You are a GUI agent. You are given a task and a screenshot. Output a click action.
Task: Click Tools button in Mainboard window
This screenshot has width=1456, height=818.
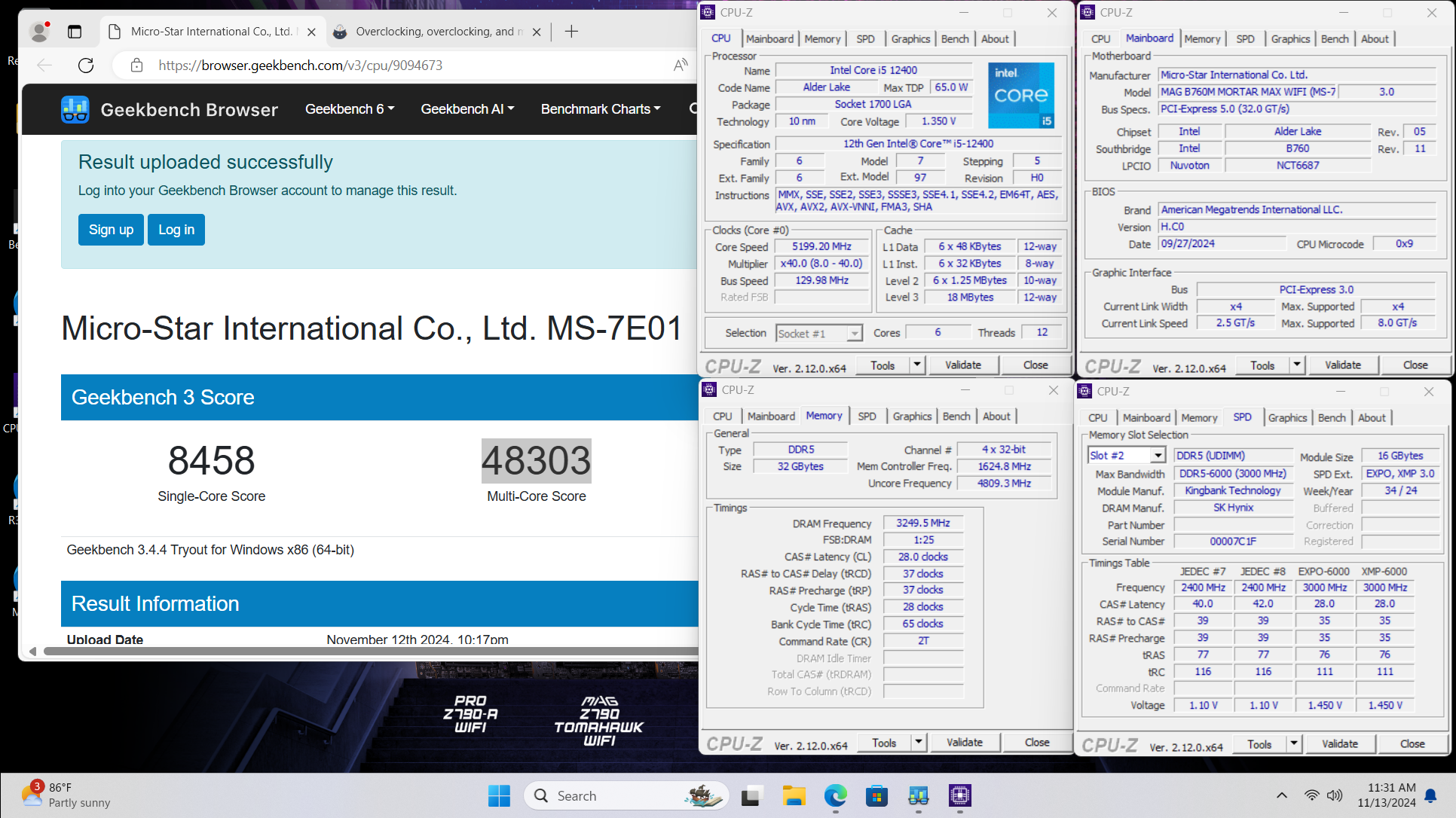1262,365
